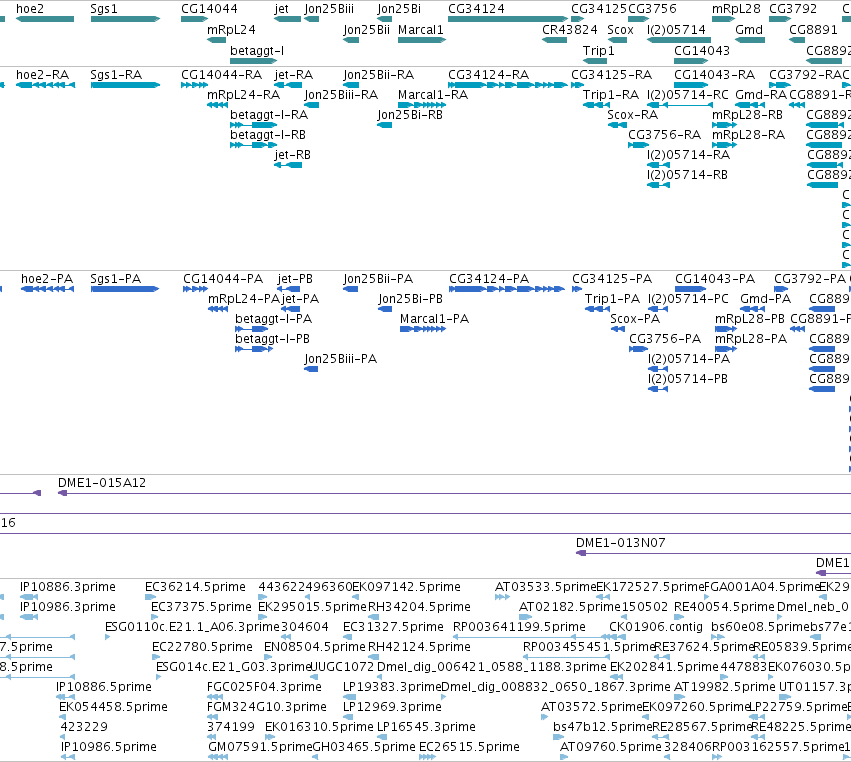
Task: Select the CG34124-RA transcript label
Action: pos(488,74)
